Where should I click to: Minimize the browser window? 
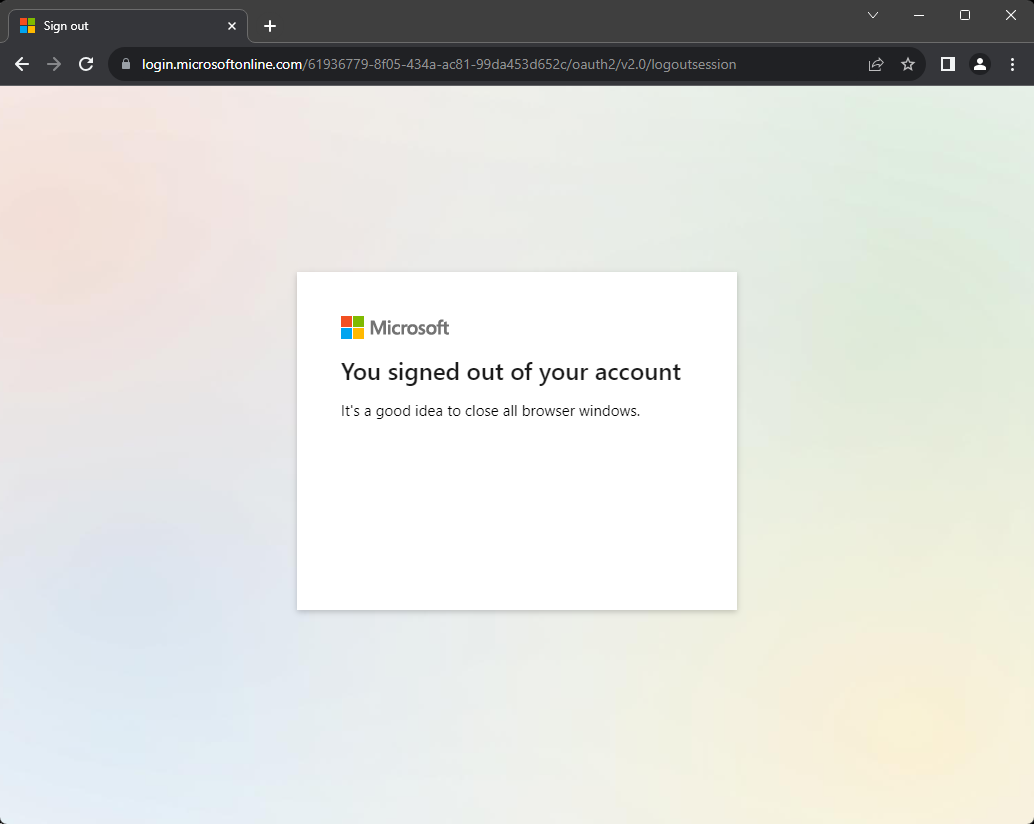[x=919, y=15]
